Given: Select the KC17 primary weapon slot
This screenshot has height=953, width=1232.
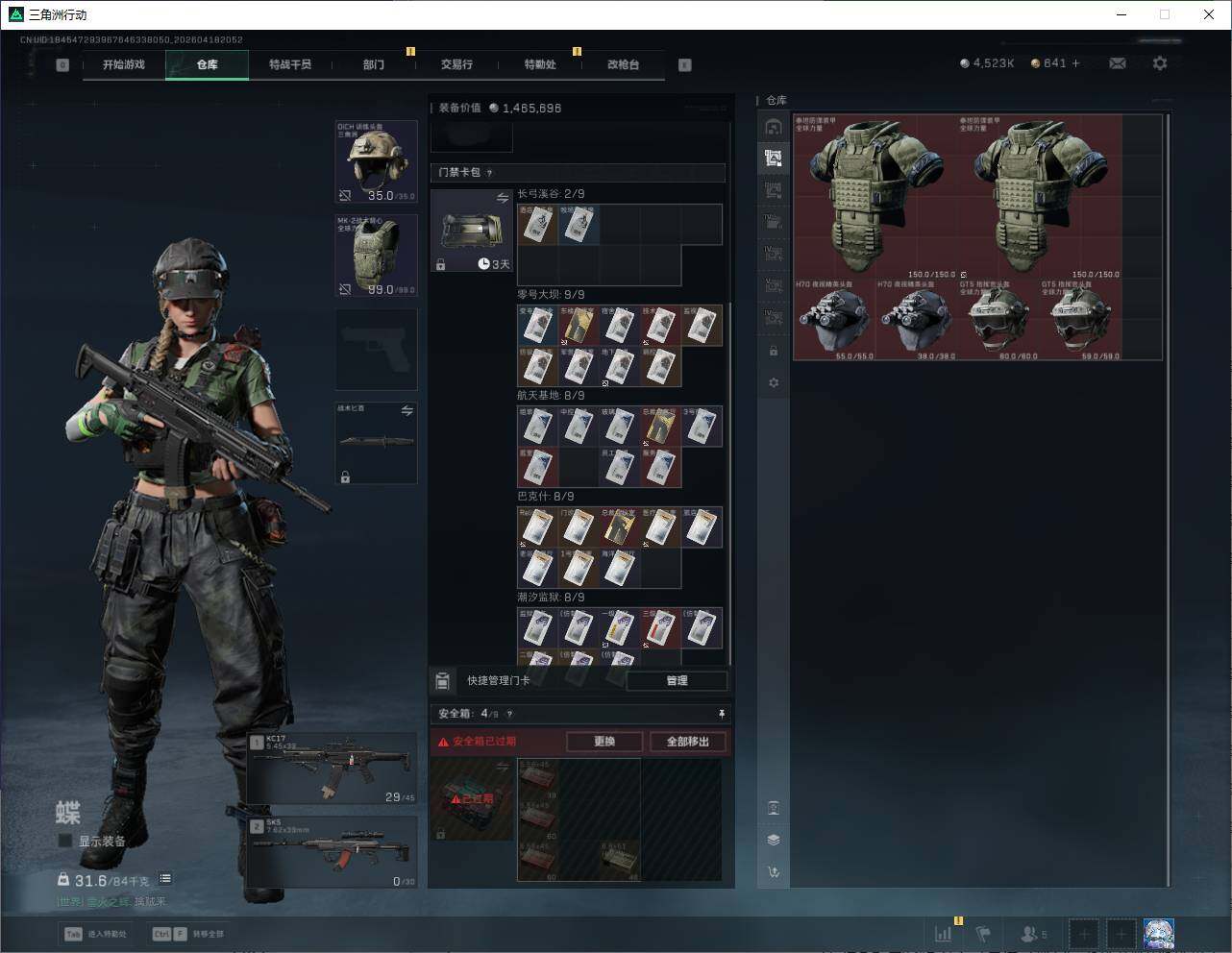Looking at the screenshot, I should click(333, 769).
